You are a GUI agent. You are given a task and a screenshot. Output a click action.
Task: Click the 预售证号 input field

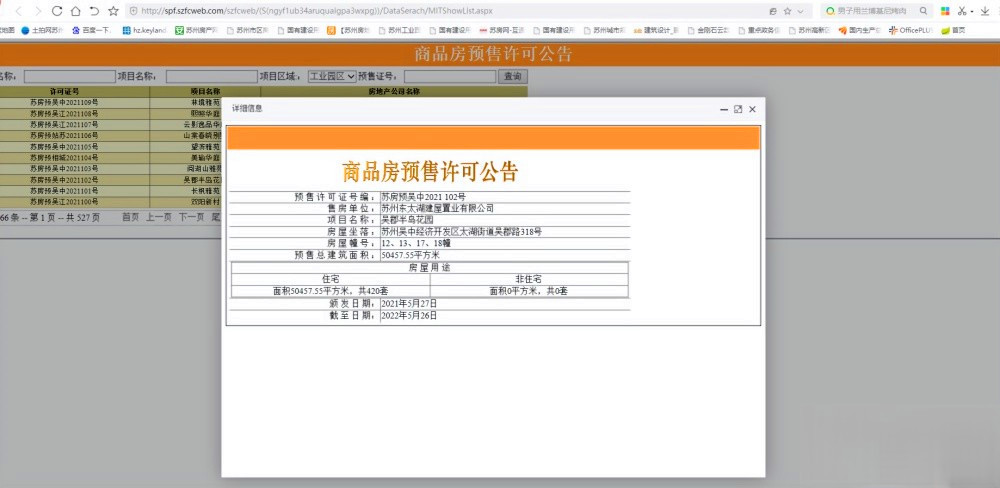point(449,76)
